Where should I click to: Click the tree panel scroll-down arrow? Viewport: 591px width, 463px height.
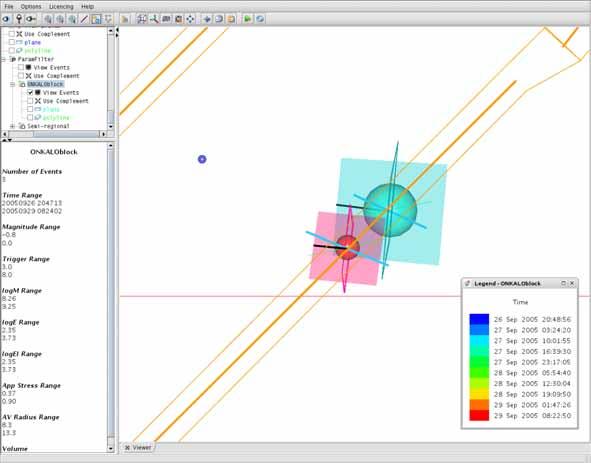click(x=111, y=126)
